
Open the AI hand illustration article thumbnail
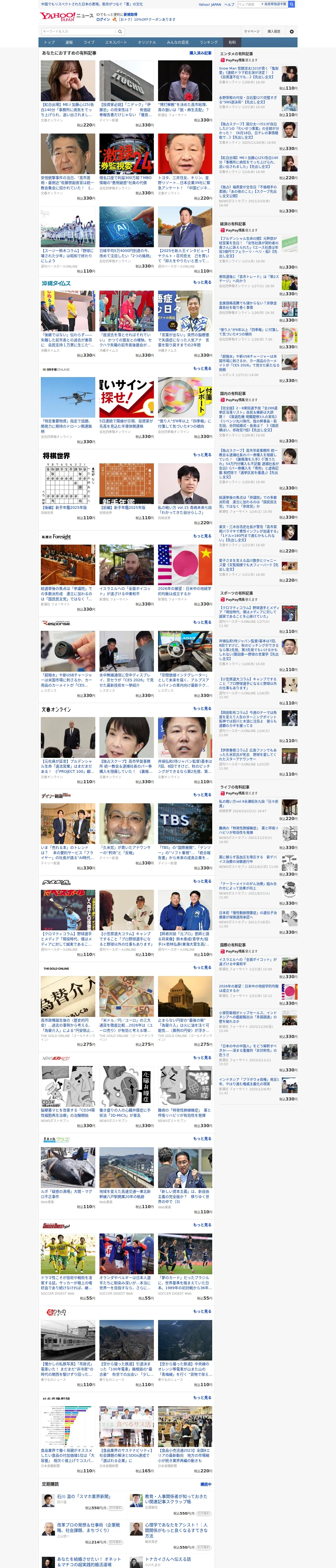point(126,226)
